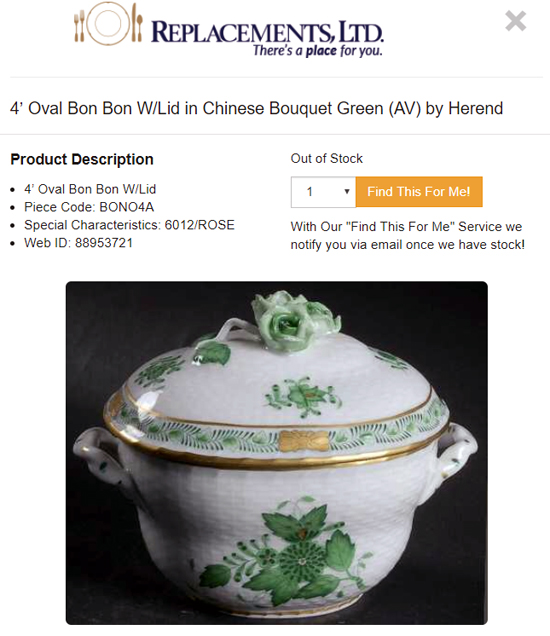550x636 pixels.
Task: Click the Out of Stock status label
Action: coord(327,159)
